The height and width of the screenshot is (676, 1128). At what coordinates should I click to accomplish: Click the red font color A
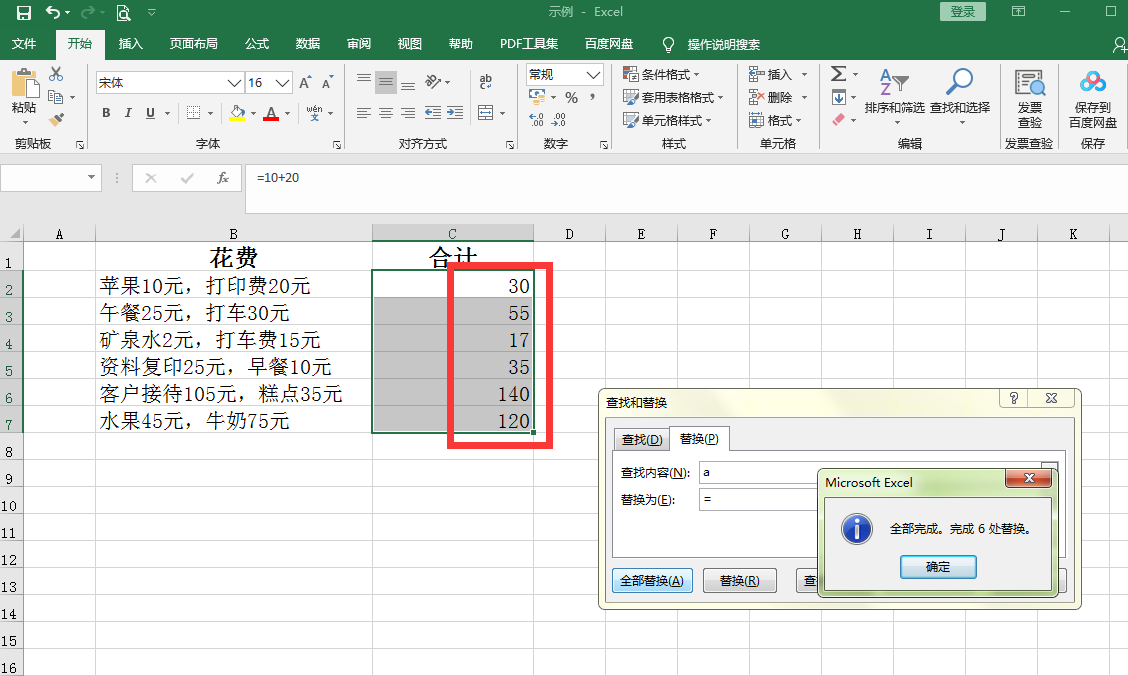(x=271, y=113)
